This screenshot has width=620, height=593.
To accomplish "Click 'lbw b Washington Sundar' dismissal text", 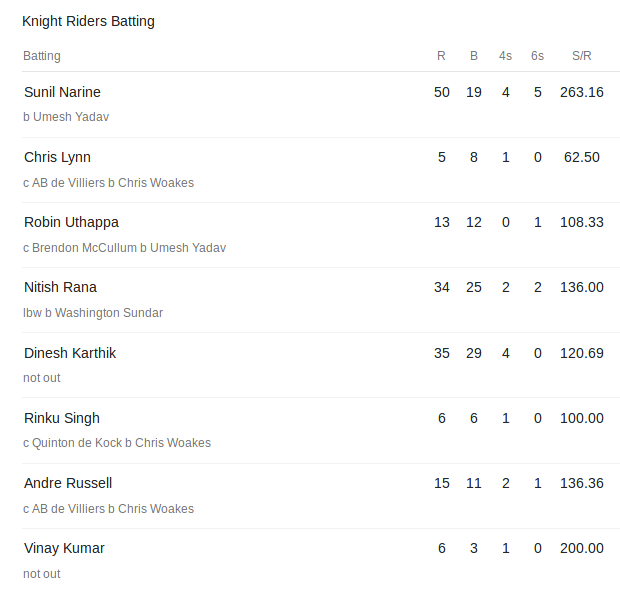I will click(93, 313).
